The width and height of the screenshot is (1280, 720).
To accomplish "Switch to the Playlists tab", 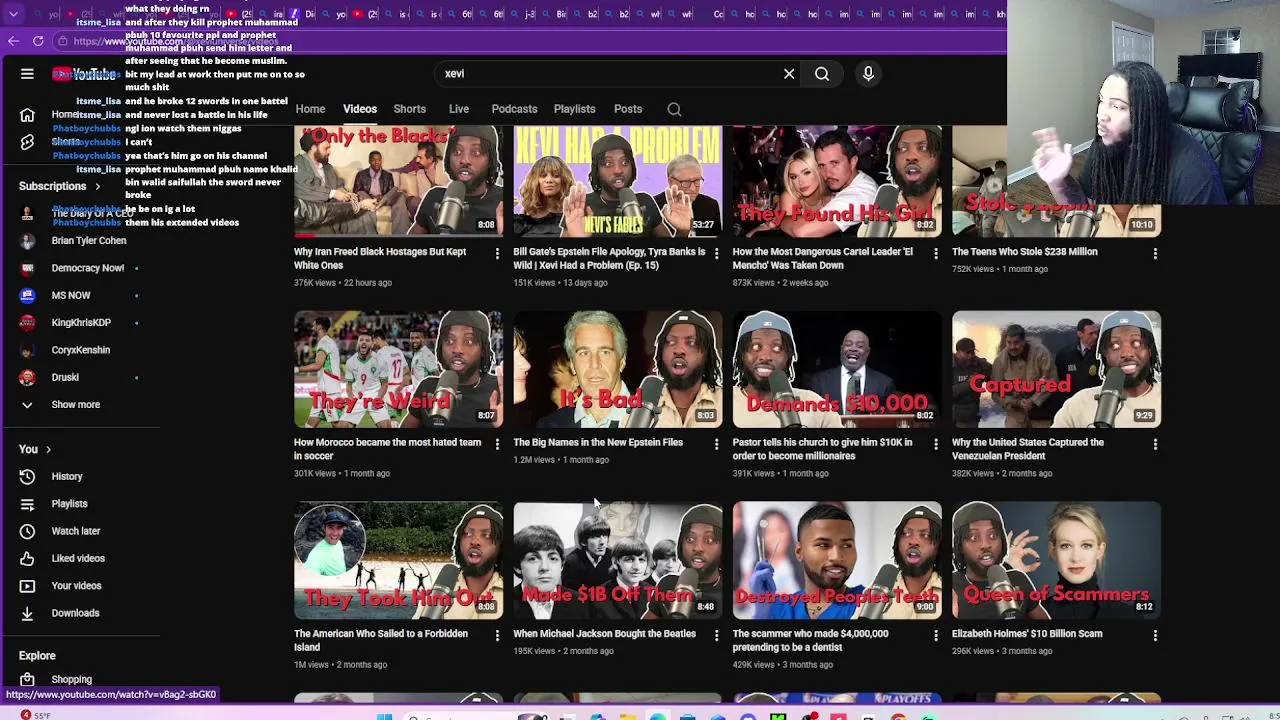I will coord(574,109).
